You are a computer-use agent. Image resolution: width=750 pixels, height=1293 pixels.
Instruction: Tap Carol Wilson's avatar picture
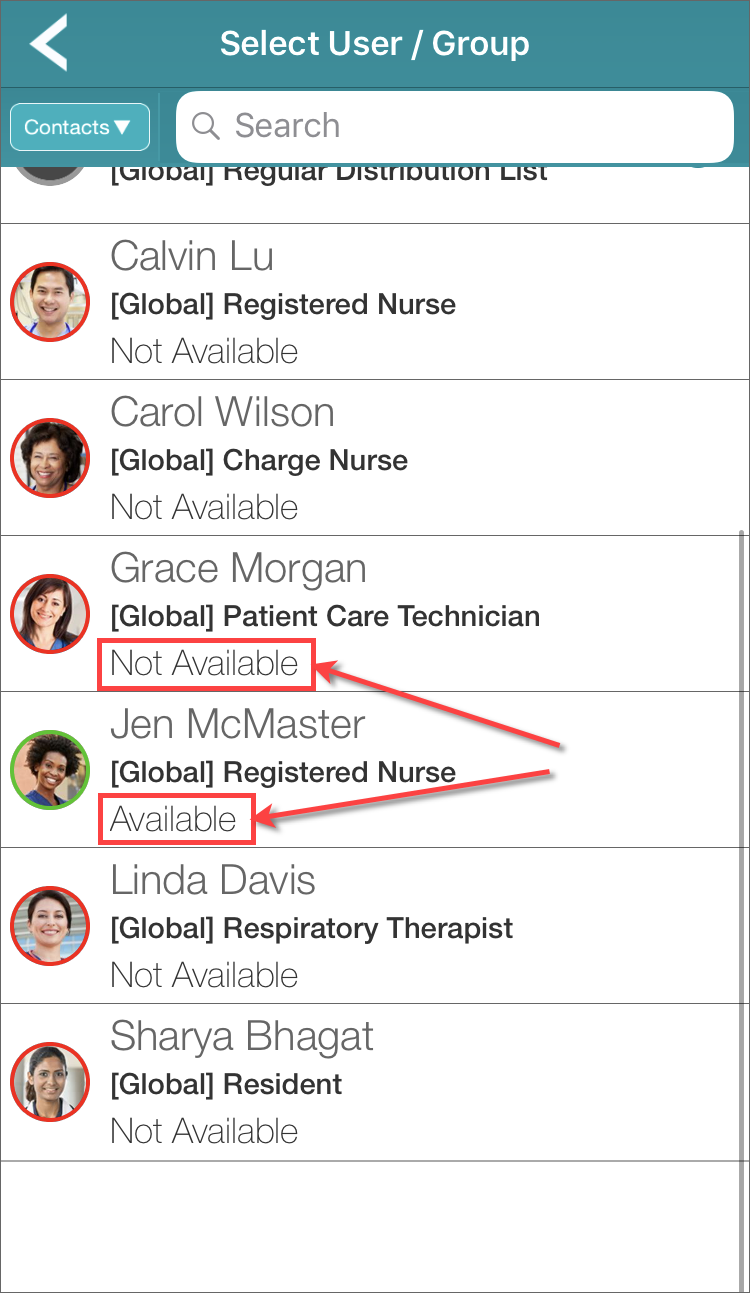(x=50, y=459)
